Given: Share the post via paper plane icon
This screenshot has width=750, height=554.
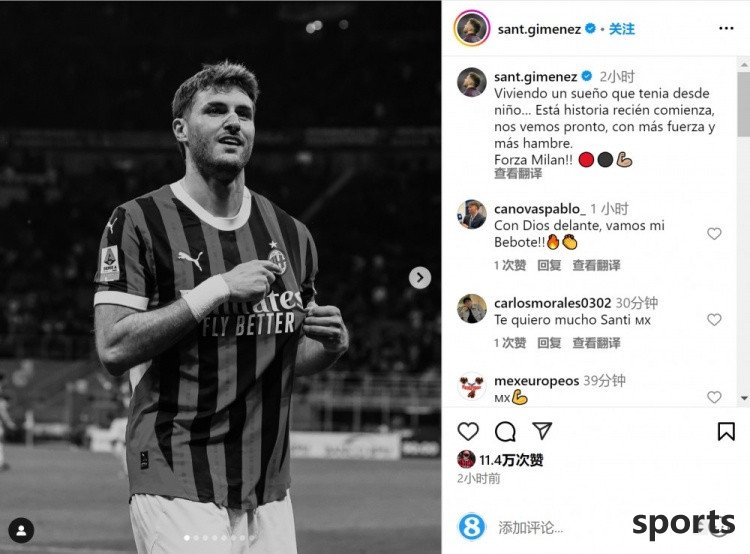Looking at the screenshot, I should pyautogui.click(x=542, y=431).
